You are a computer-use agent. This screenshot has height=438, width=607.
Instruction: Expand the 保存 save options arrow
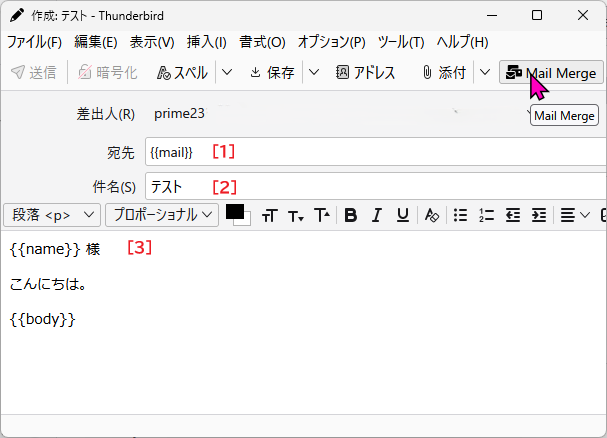pos(314,72)
